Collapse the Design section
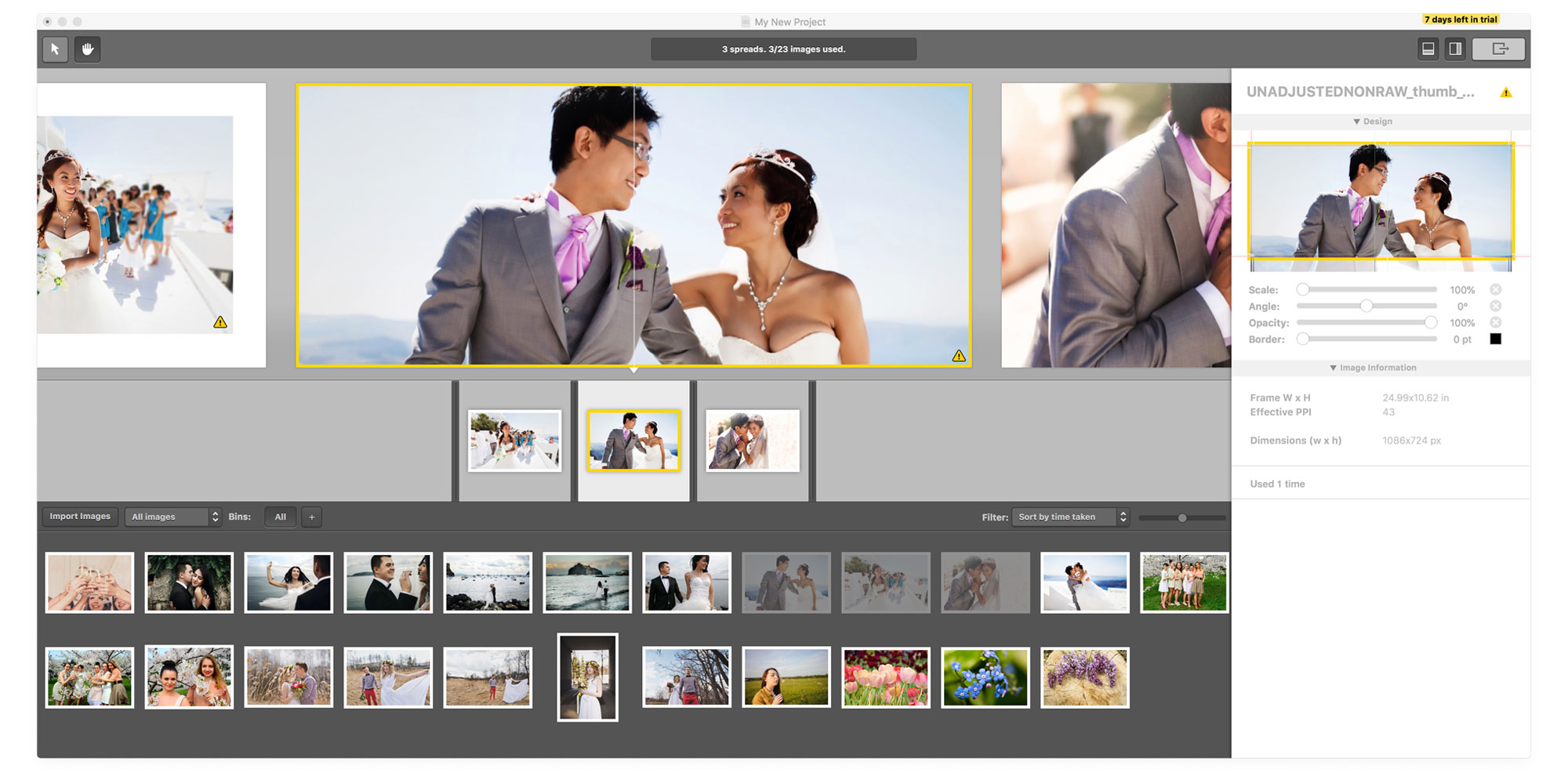 click(x=1372, y=121)
